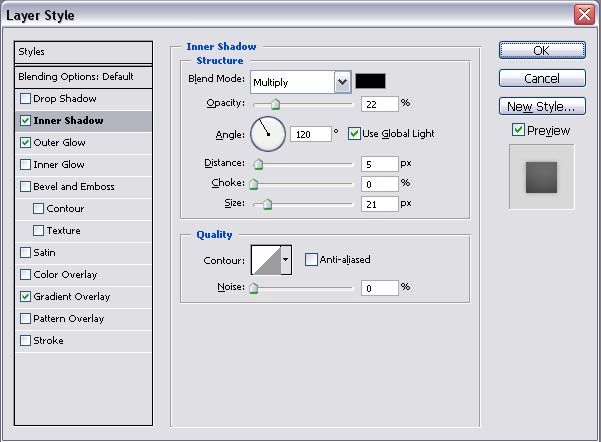Click the layer style preview thumbnail
Image resolution: width=601 pixels, height=442 pixels.
coord(540,176)
